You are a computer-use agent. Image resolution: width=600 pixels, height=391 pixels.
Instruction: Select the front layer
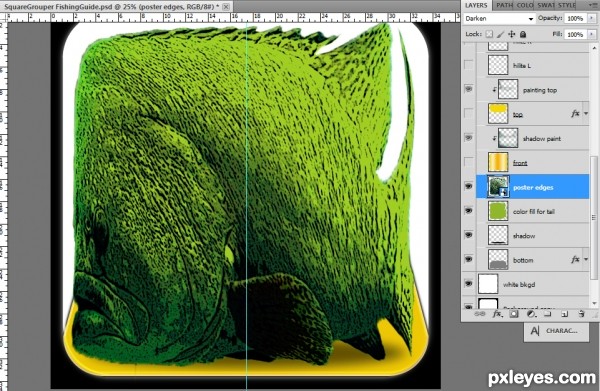(532, 162)
